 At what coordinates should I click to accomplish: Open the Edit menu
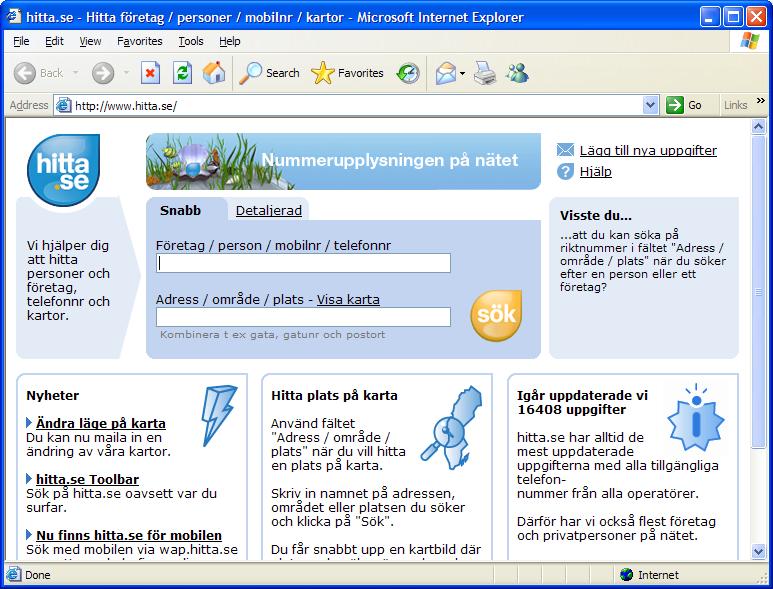54,41
